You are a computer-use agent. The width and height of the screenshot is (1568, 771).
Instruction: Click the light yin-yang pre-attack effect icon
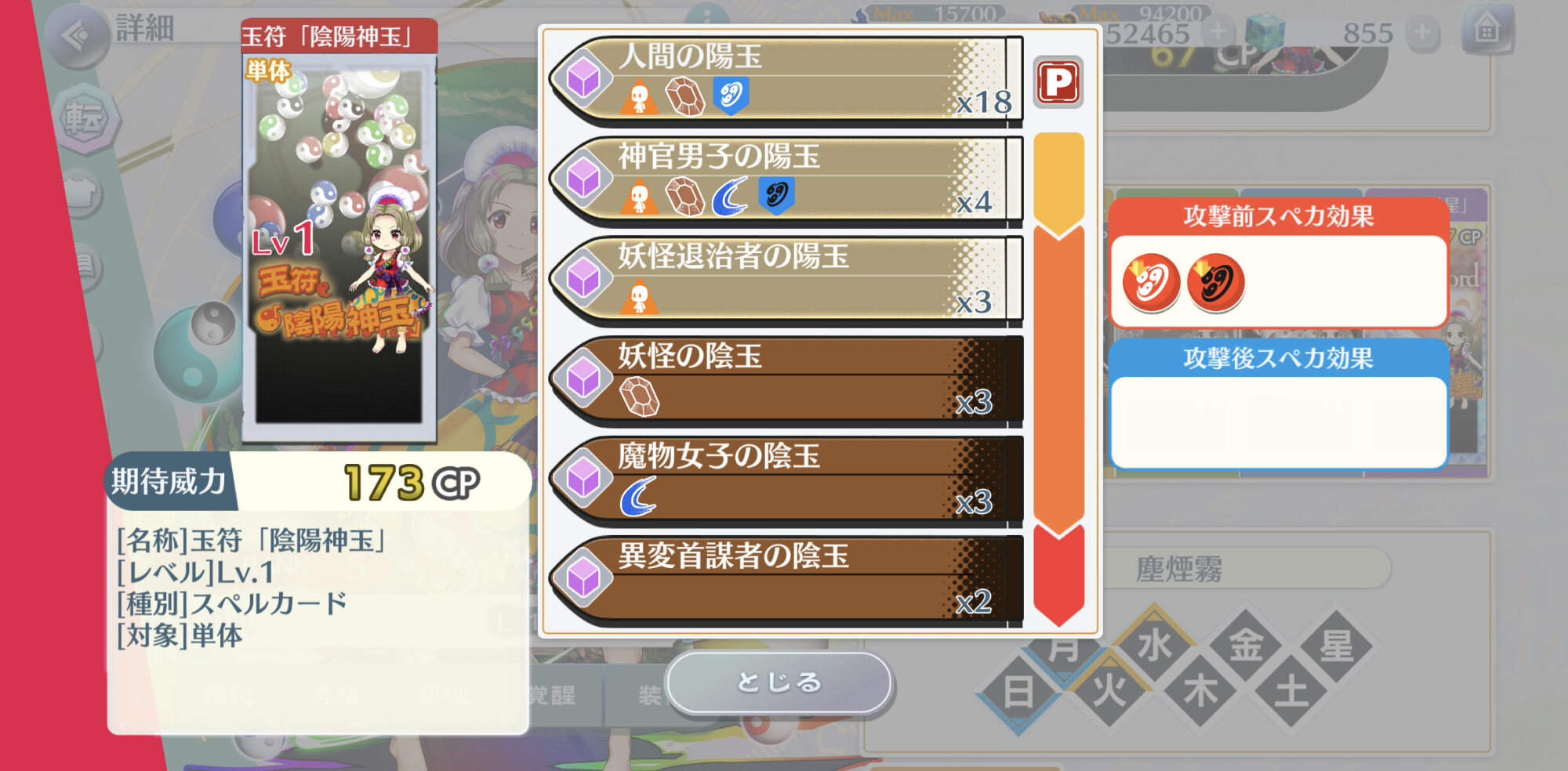point(1151,282)
